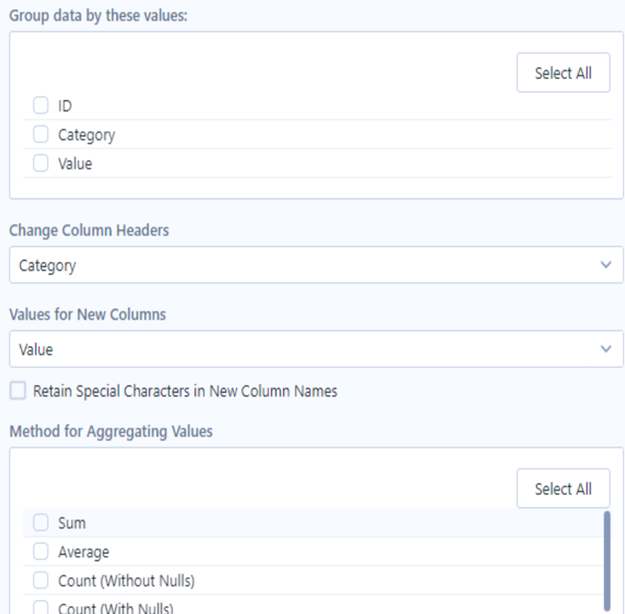This screenshot has width=625, height=614.
Task: Click chevron arrow of Value dropdown
Action: click(x=606, y=349)
